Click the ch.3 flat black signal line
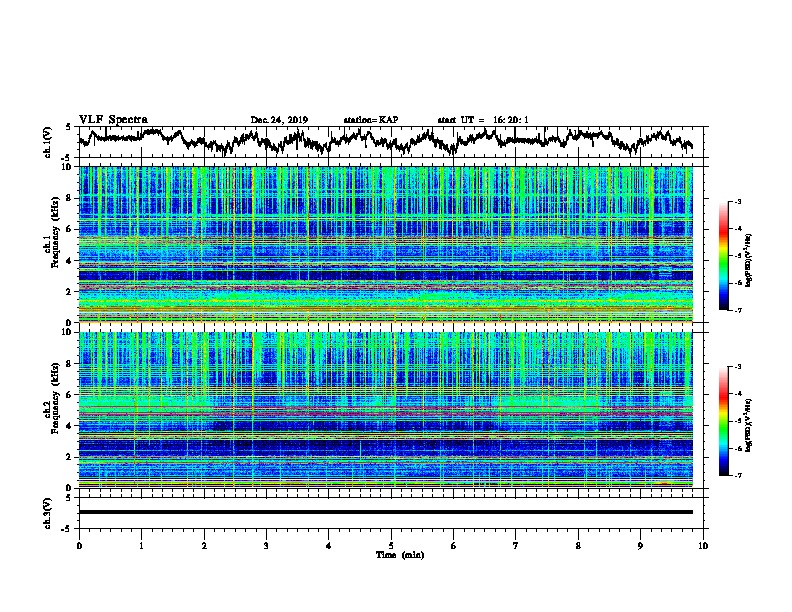792x612 pixels. [386, 512]
